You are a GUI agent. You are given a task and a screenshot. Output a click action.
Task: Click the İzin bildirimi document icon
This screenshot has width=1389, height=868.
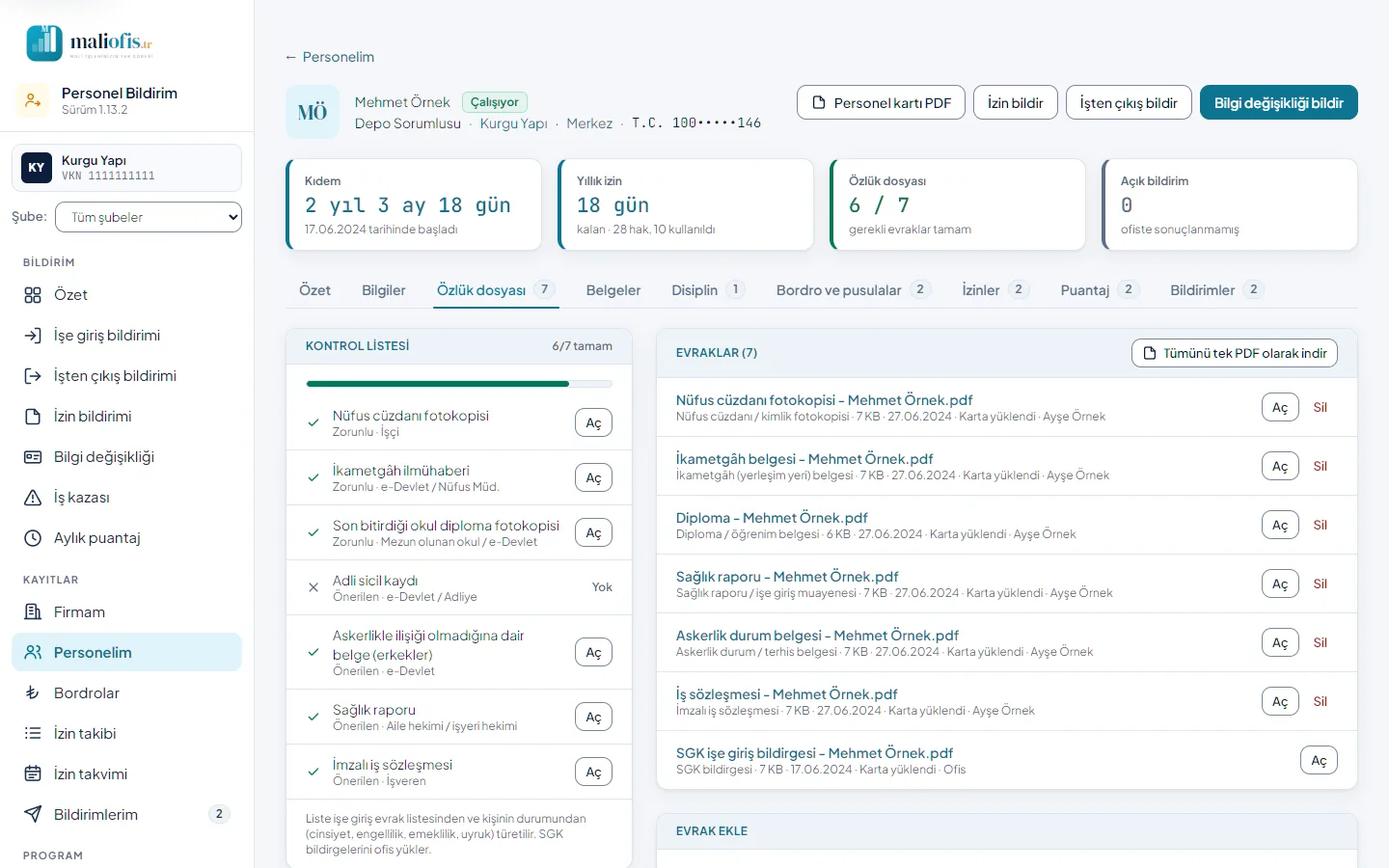click(33, 417)
